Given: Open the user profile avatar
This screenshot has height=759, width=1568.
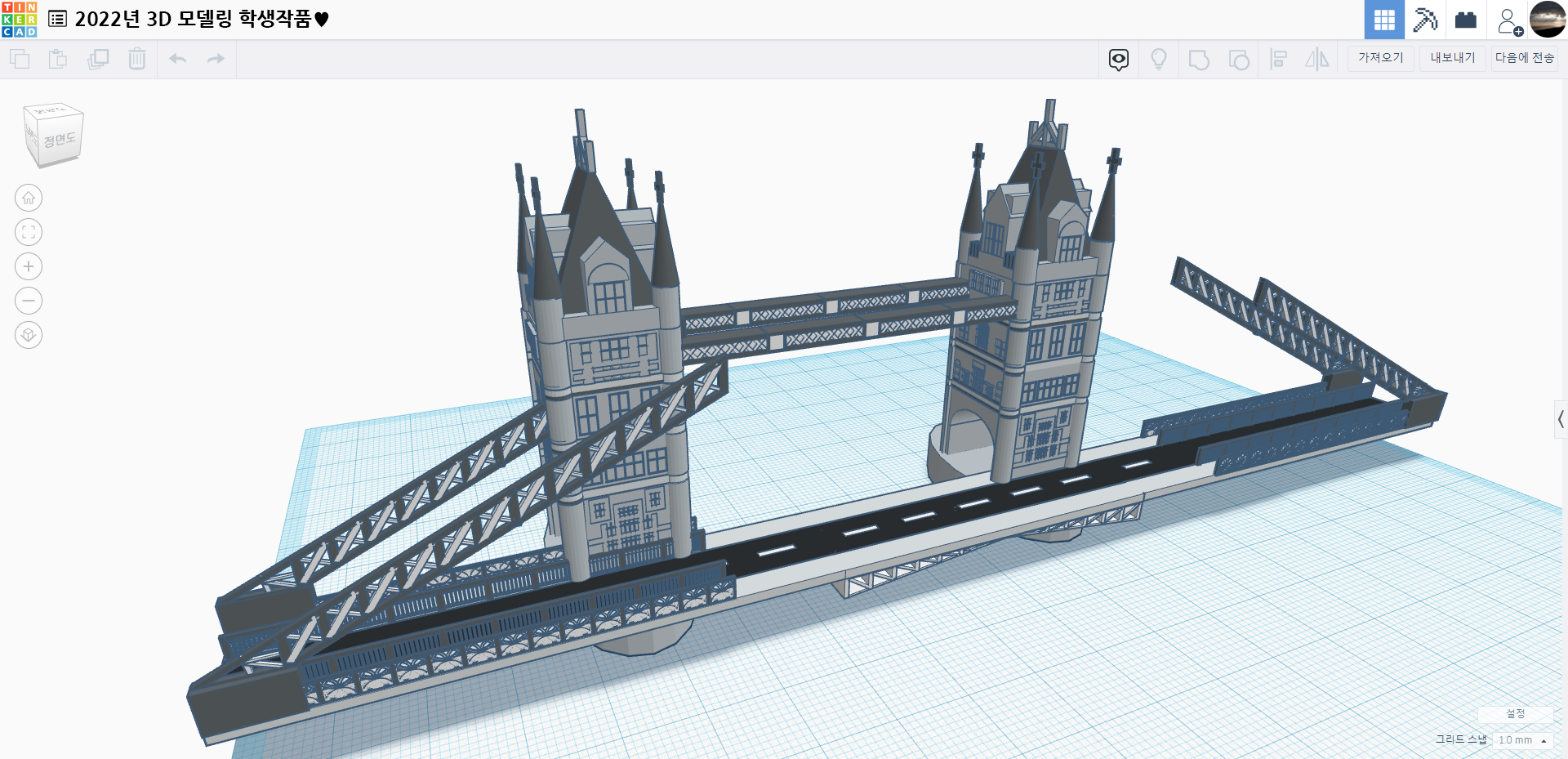Looking at the screenshot, I should click(1548, 20).
